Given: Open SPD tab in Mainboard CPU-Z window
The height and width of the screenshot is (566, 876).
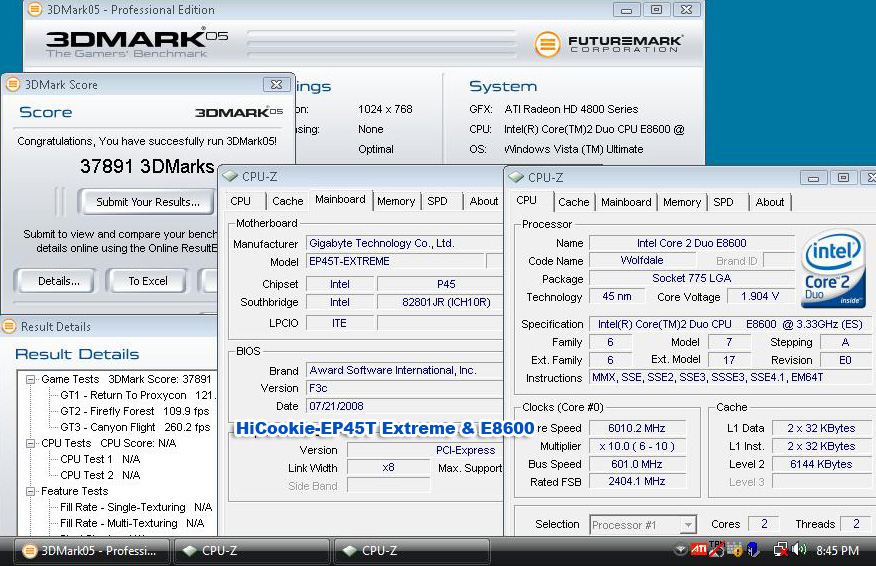Looking at the screenshot, I should 437,201.
